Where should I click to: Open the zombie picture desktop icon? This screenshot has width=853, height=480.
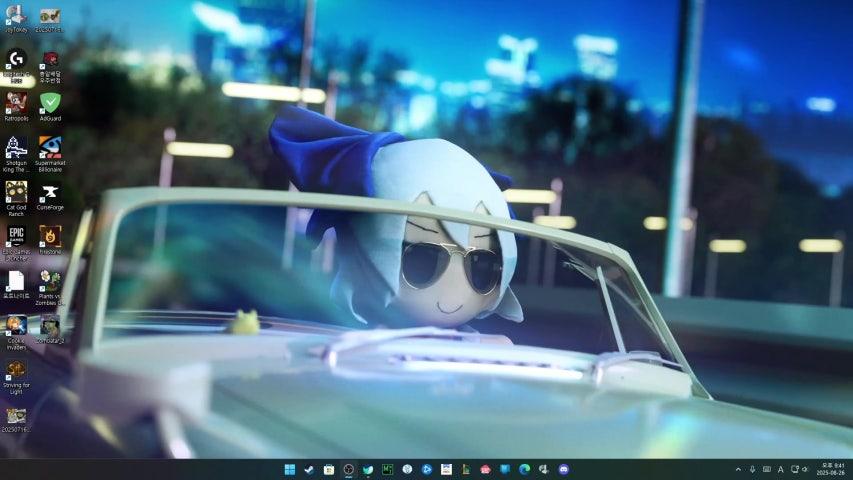click(x=50, y=329)
